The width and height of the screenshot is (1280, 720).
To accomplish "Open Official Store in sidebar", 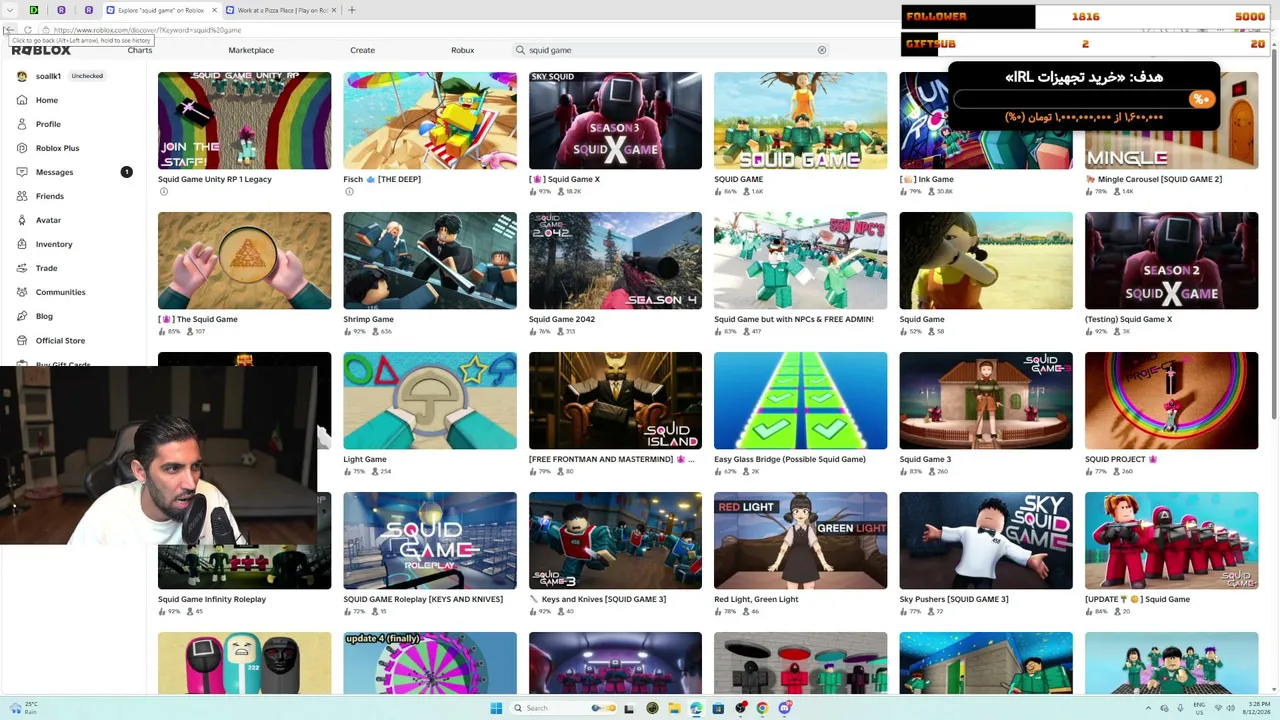I will click(60, 340).
